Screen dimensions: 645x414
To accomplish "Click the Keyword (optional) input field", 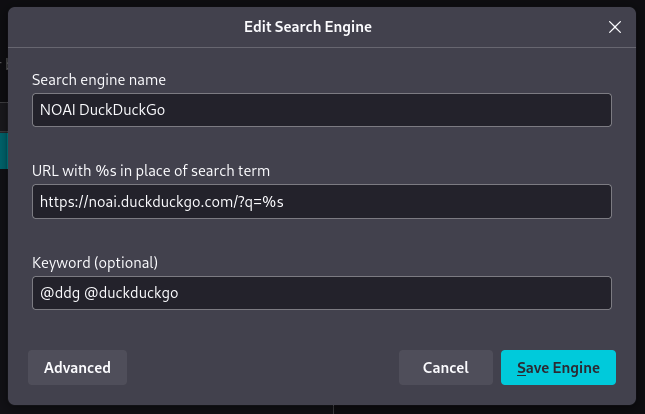I will tap(321, 293).
